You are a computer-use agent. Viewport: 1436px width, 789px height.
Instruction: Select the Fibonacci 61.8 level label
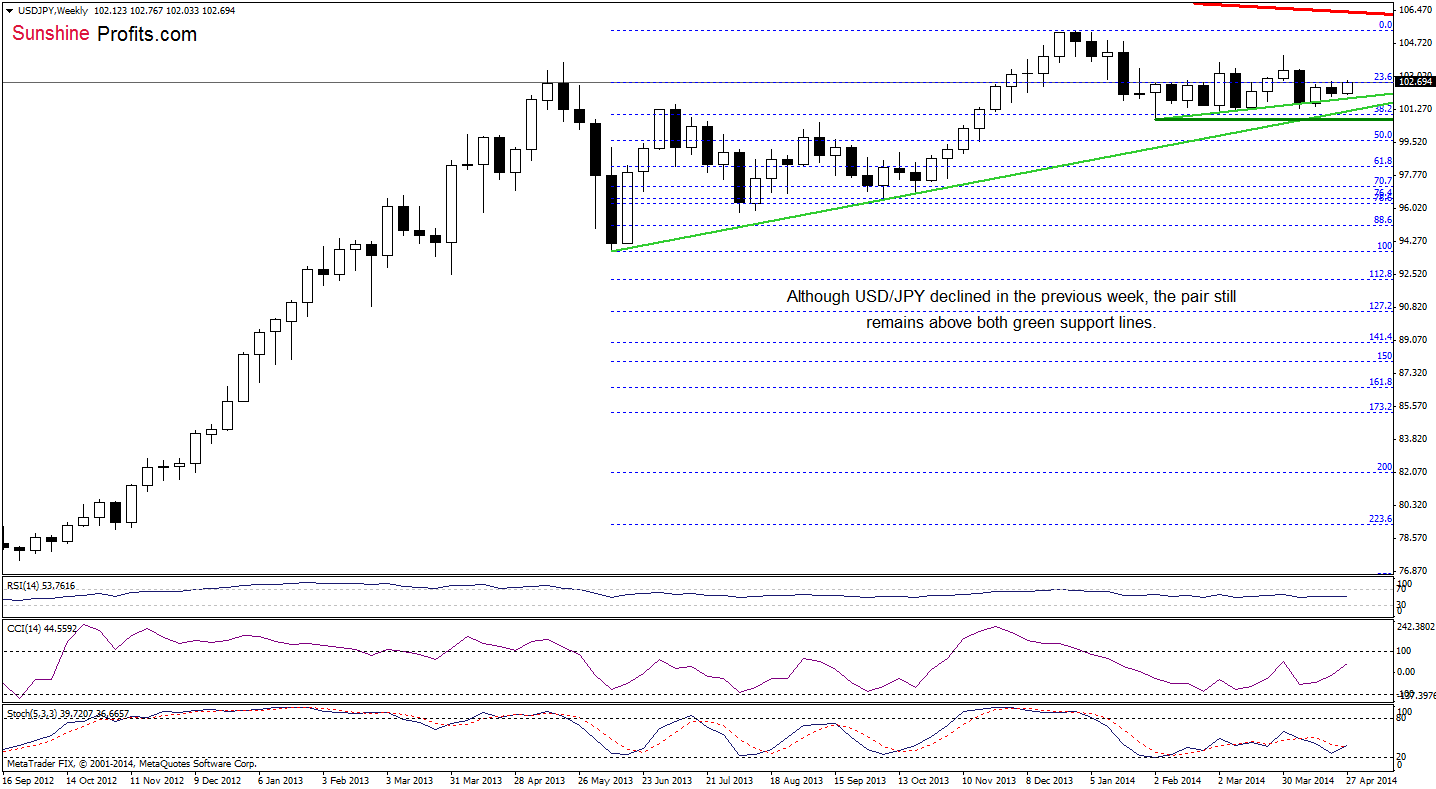[1384, 161]
